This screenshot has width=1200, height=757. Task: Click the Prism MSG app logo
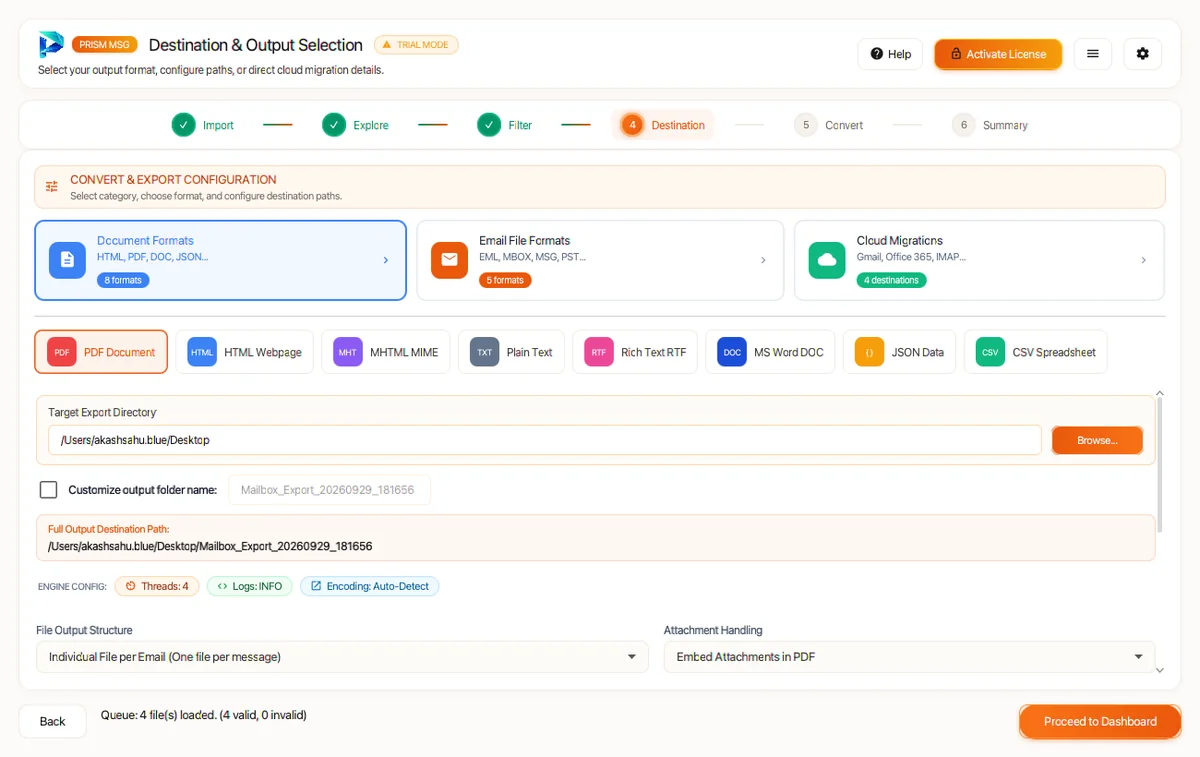click(x=51, y=45)
